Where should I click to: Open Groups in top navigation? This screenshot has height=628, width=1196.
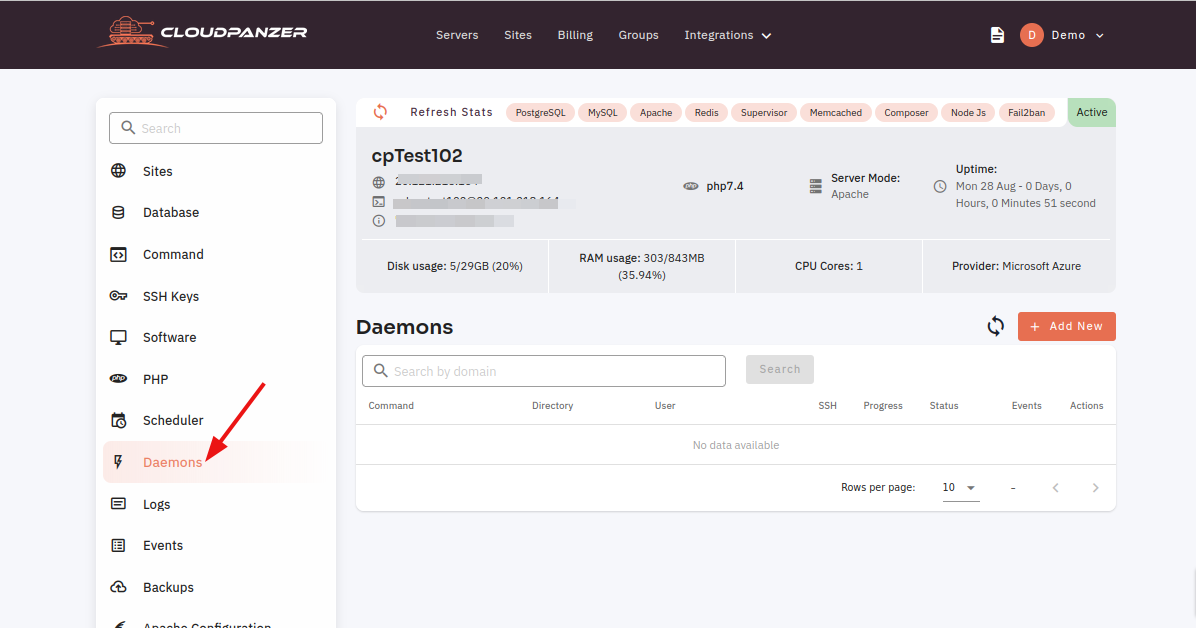[x=638, y=35]
